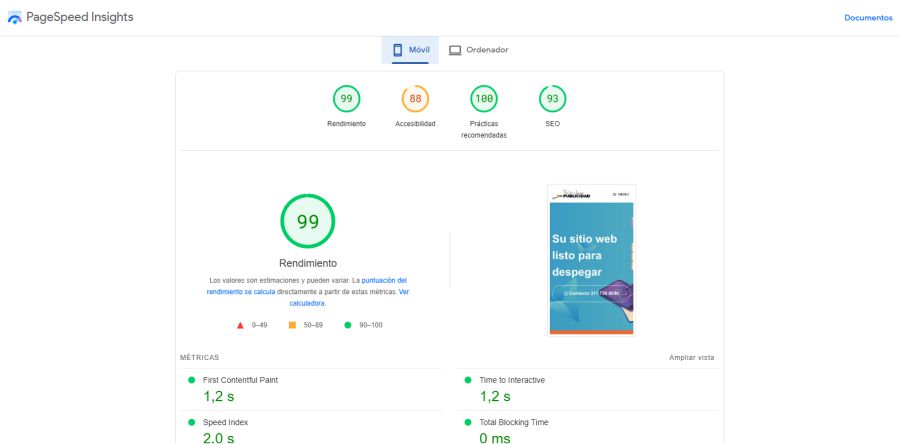Click the green circle 90–100 legend
This screenshot has height=444, width=900.
click(x=347, y=325)
